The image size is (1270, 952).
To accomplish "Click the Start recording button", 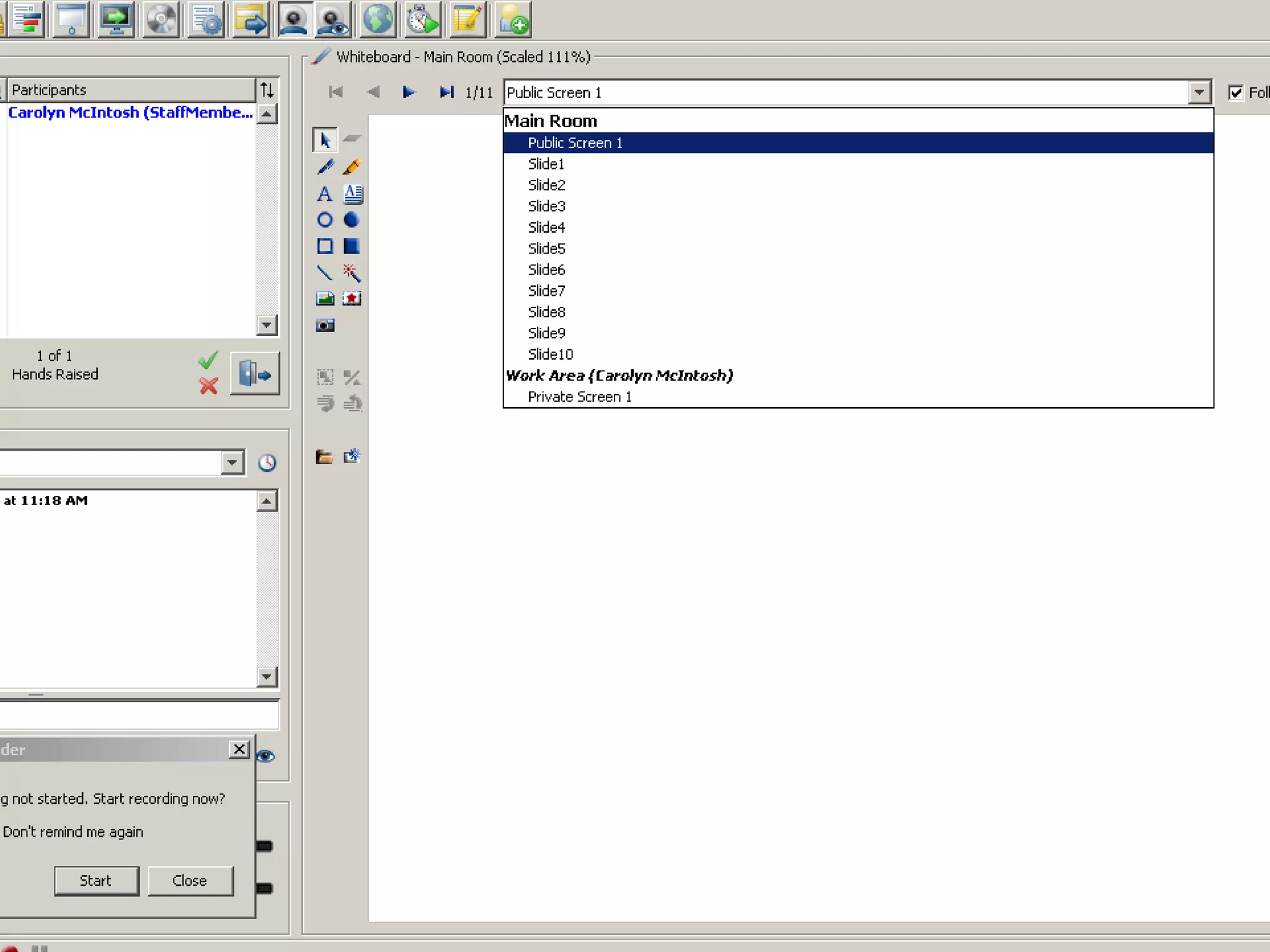I will 96,881.
